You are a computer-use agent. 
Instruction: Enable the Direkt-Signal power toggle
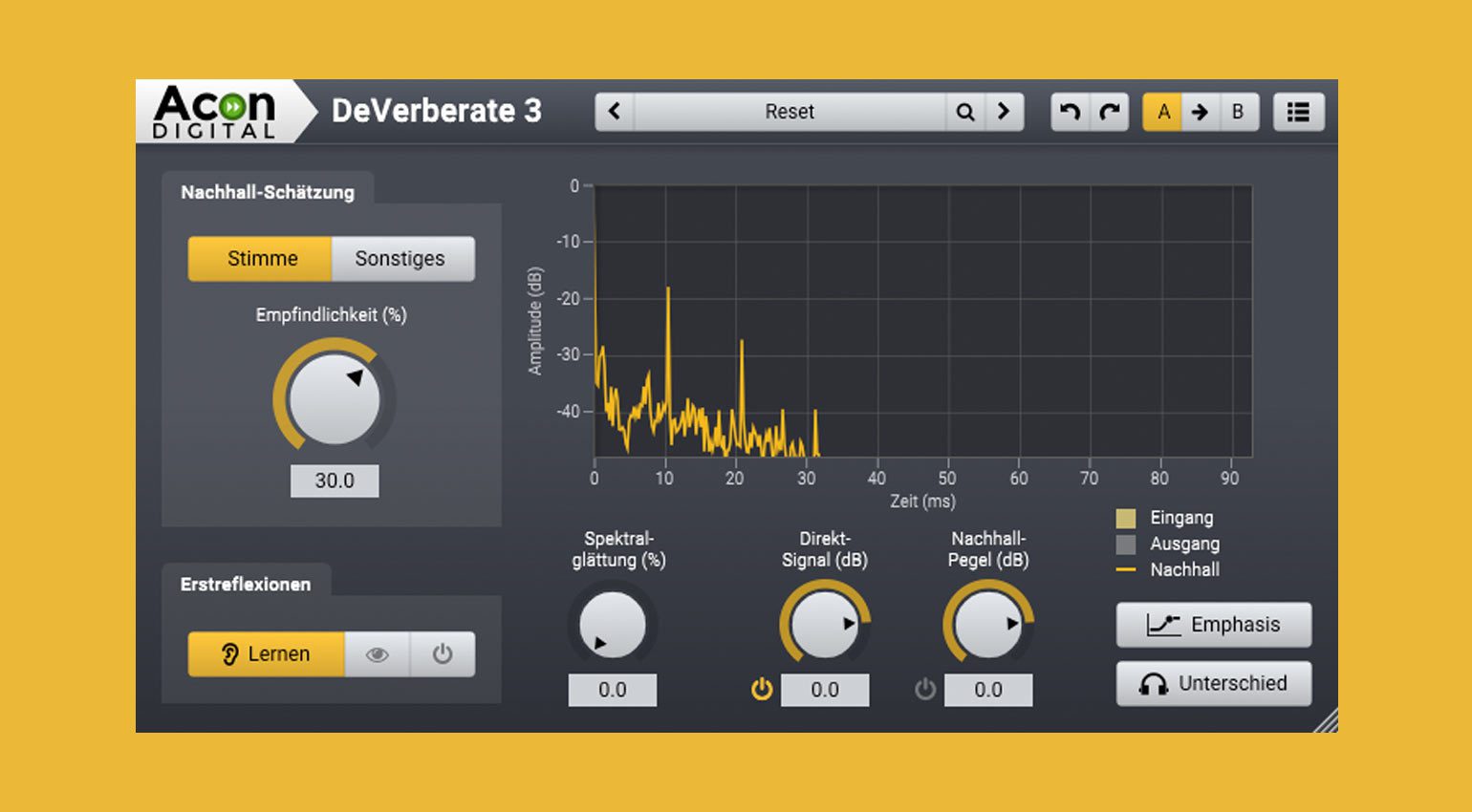[x=760, y=690]
